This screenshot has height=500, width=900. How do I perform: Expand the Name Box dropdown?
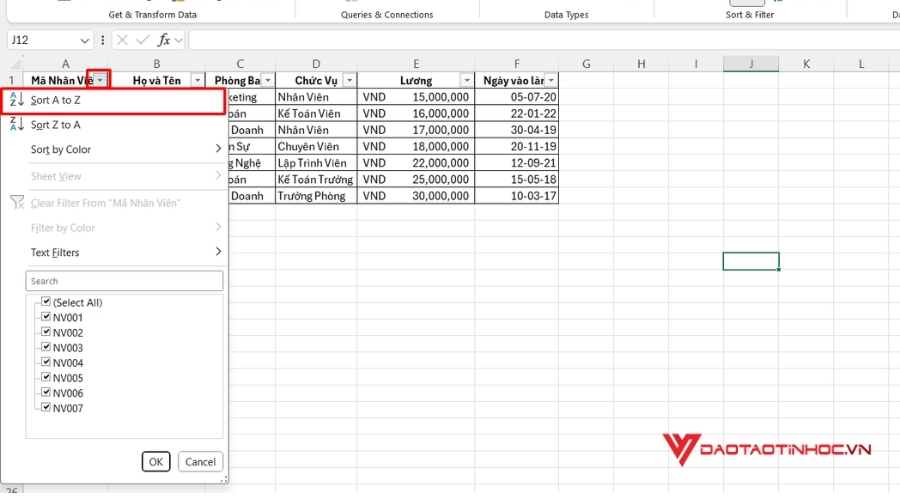[83, 40]
